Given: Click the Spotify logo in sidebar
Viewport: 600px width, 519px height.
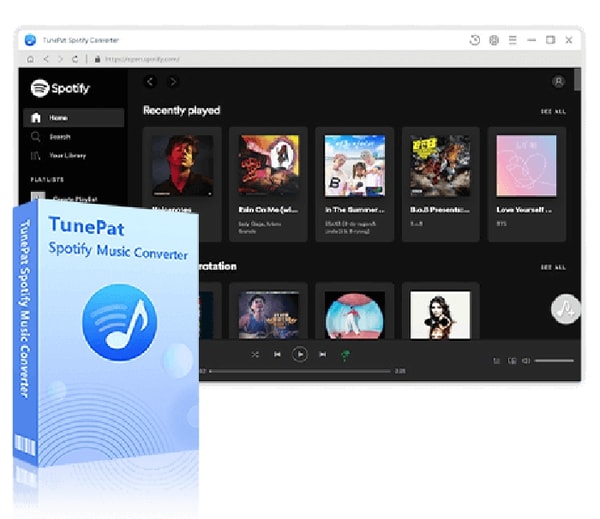Looking at the screenshot, I should 60,88.
